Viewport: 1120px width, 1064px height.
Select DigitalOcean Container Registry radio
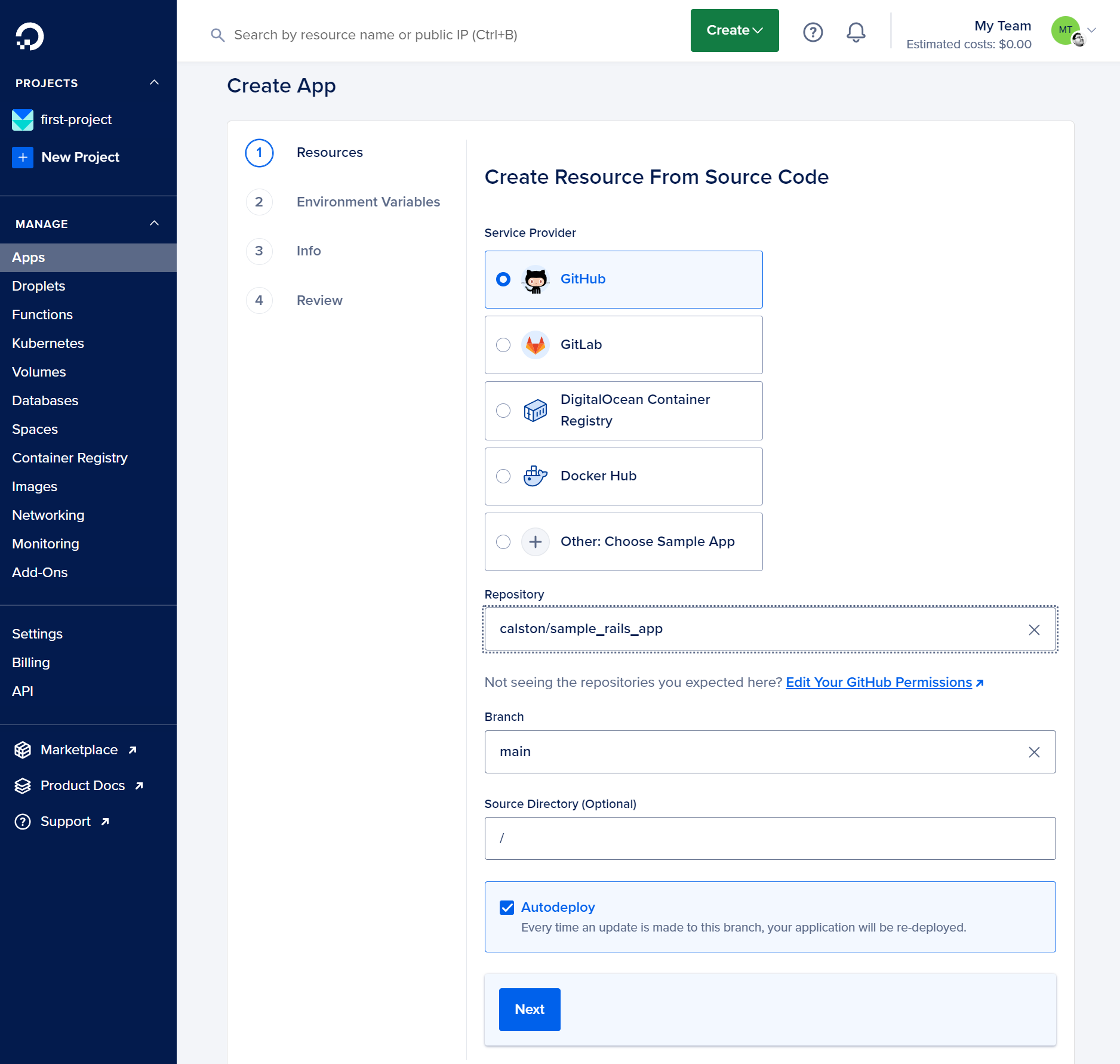(x=503, y=411)
